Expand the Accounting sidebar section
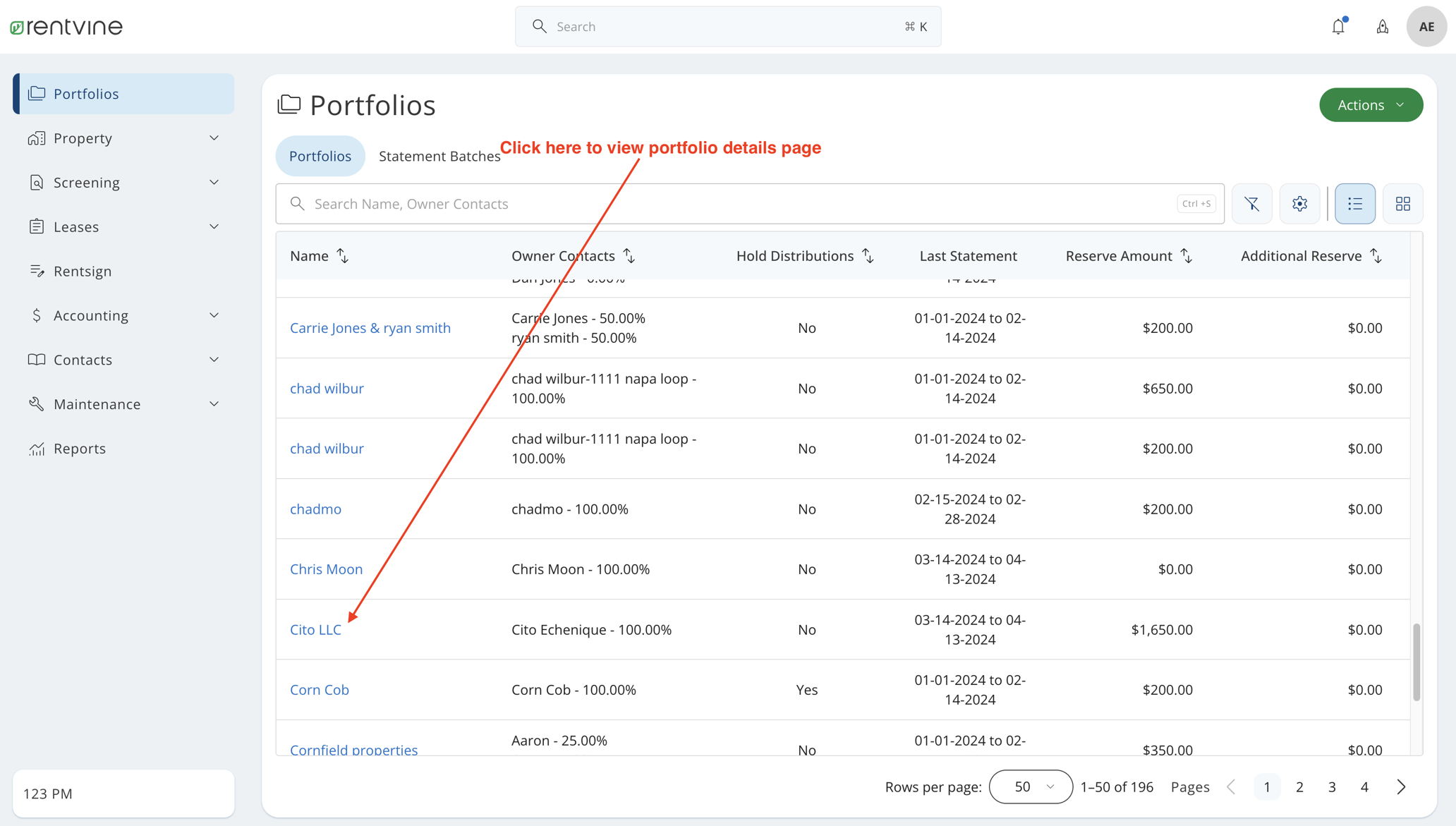This screenshot has width=1456, height=826. click(90, 315)
